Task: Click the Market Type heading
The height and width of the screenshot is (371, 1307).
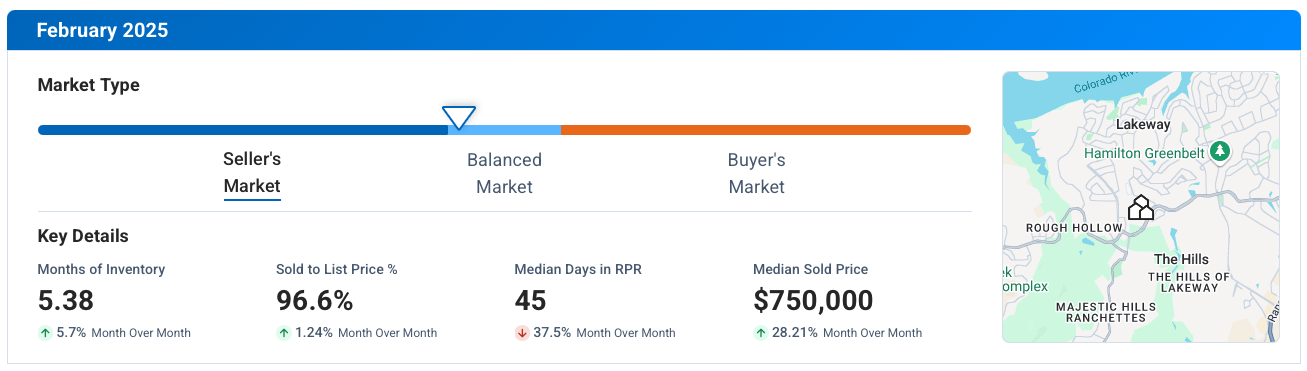Action: click(x=88, y=85)
